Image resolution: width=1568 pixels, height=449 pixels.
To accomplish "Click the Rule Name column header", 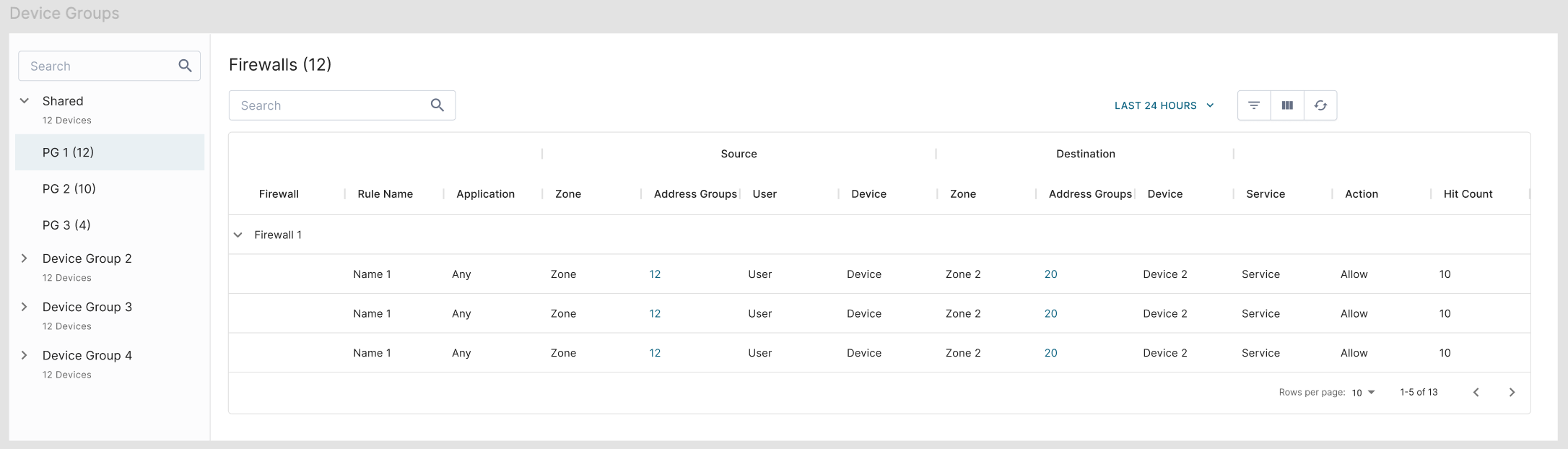I will click(386, 193).
